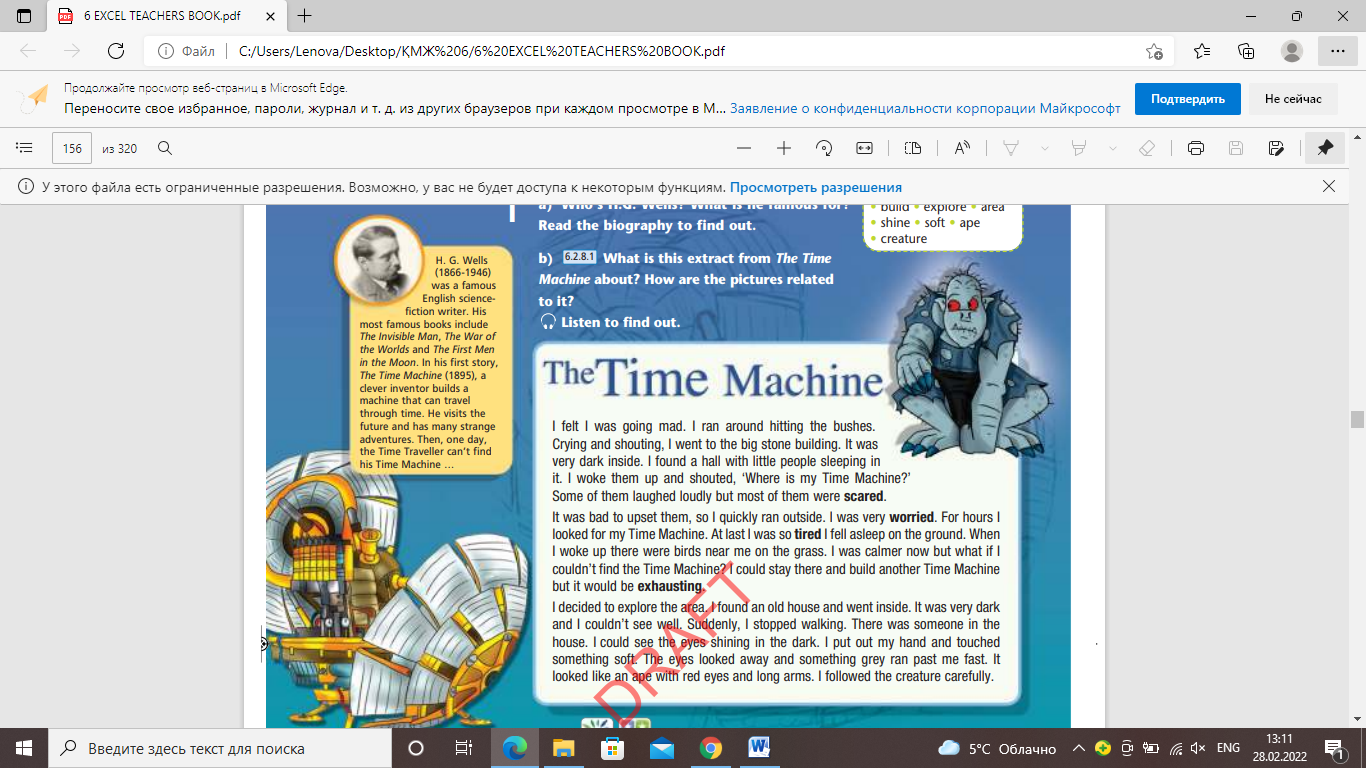The image size is (1366, 768).
Task: Click the name 'H. G. Wells' in biography
Action: click(461, 260)
